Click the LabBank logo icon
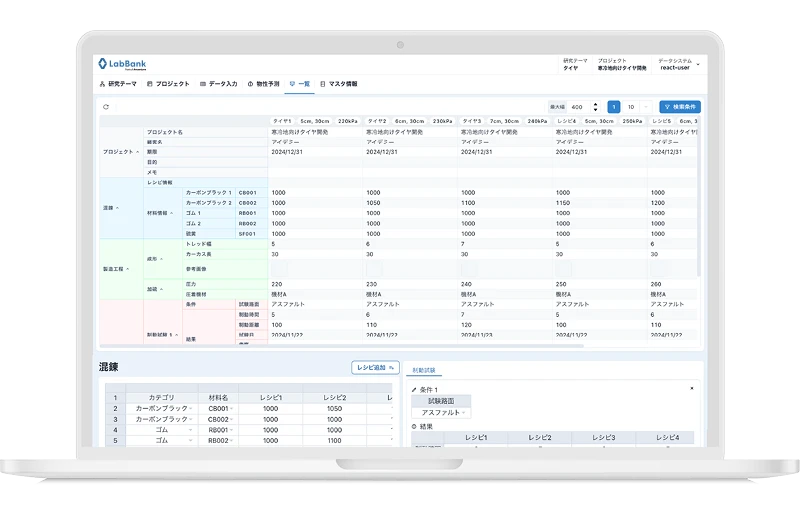Screen dimensions: 800x520 pyautogui.click(x=103, y=64)
